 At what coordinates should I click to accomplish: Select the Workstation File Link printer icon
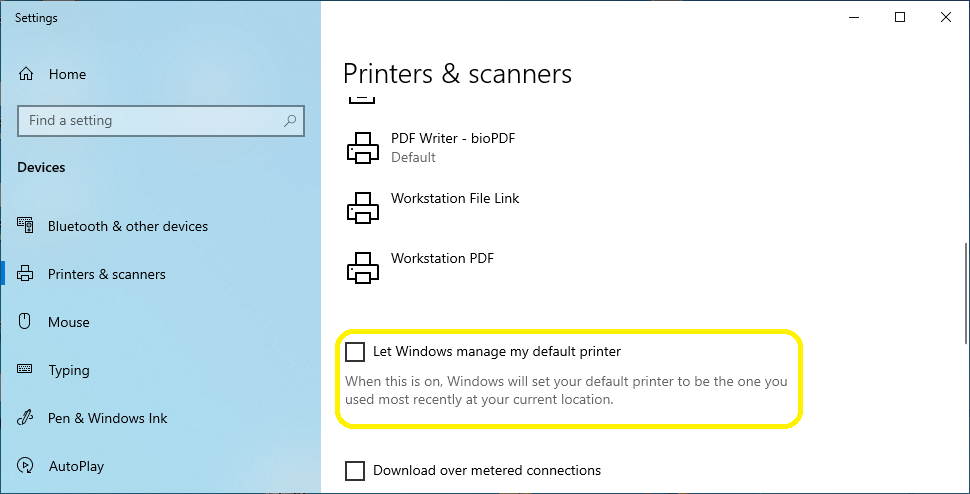pyautogui.click(x=363, y=207)
